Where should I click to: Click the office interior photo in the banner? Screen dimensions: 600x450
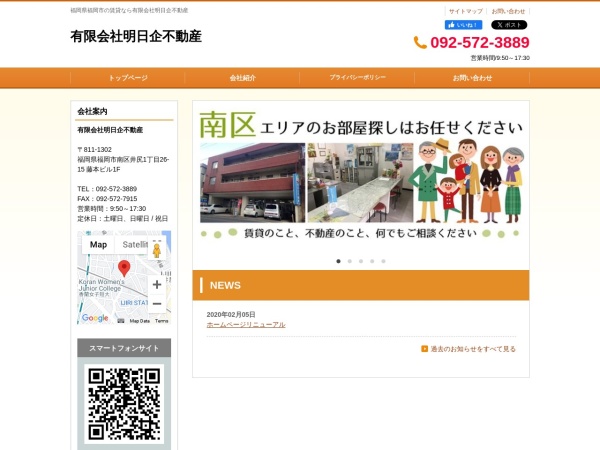tap(360, 183)
